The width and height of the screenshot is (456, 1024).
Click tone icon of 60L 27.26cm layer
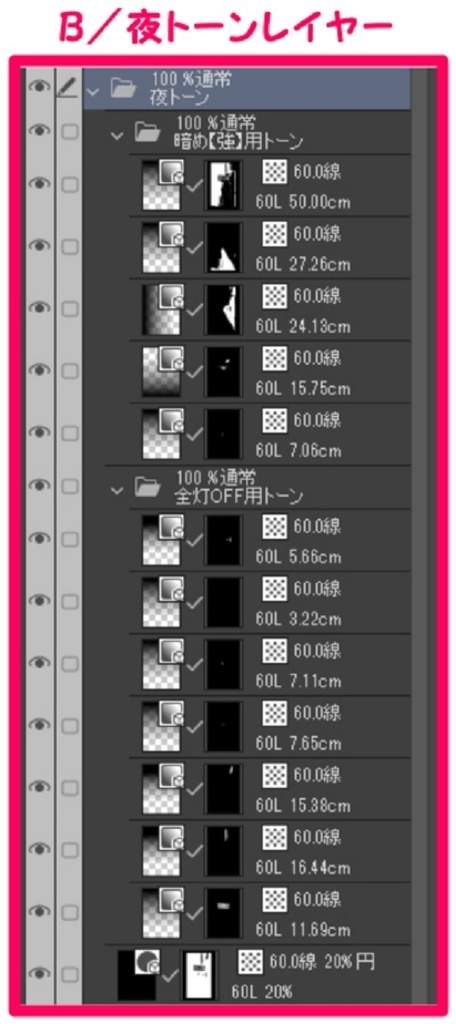click(274, 234)
